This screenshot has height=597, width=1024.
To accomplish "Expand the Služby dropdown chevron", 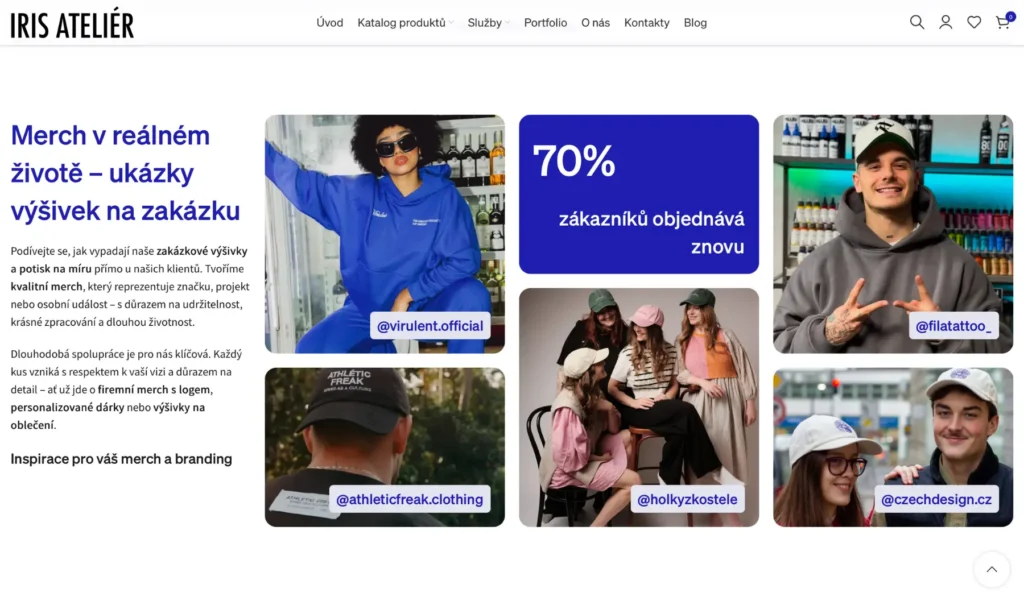I will [507, 23].
